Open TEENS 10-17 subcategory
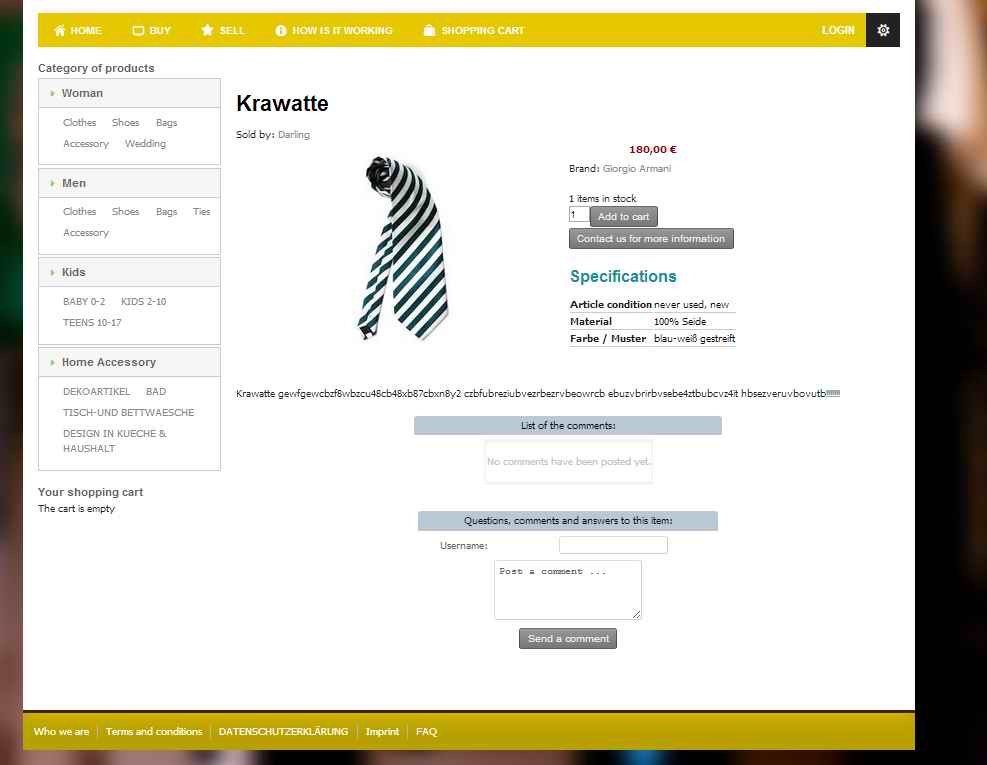 click(x=92, y=323)
